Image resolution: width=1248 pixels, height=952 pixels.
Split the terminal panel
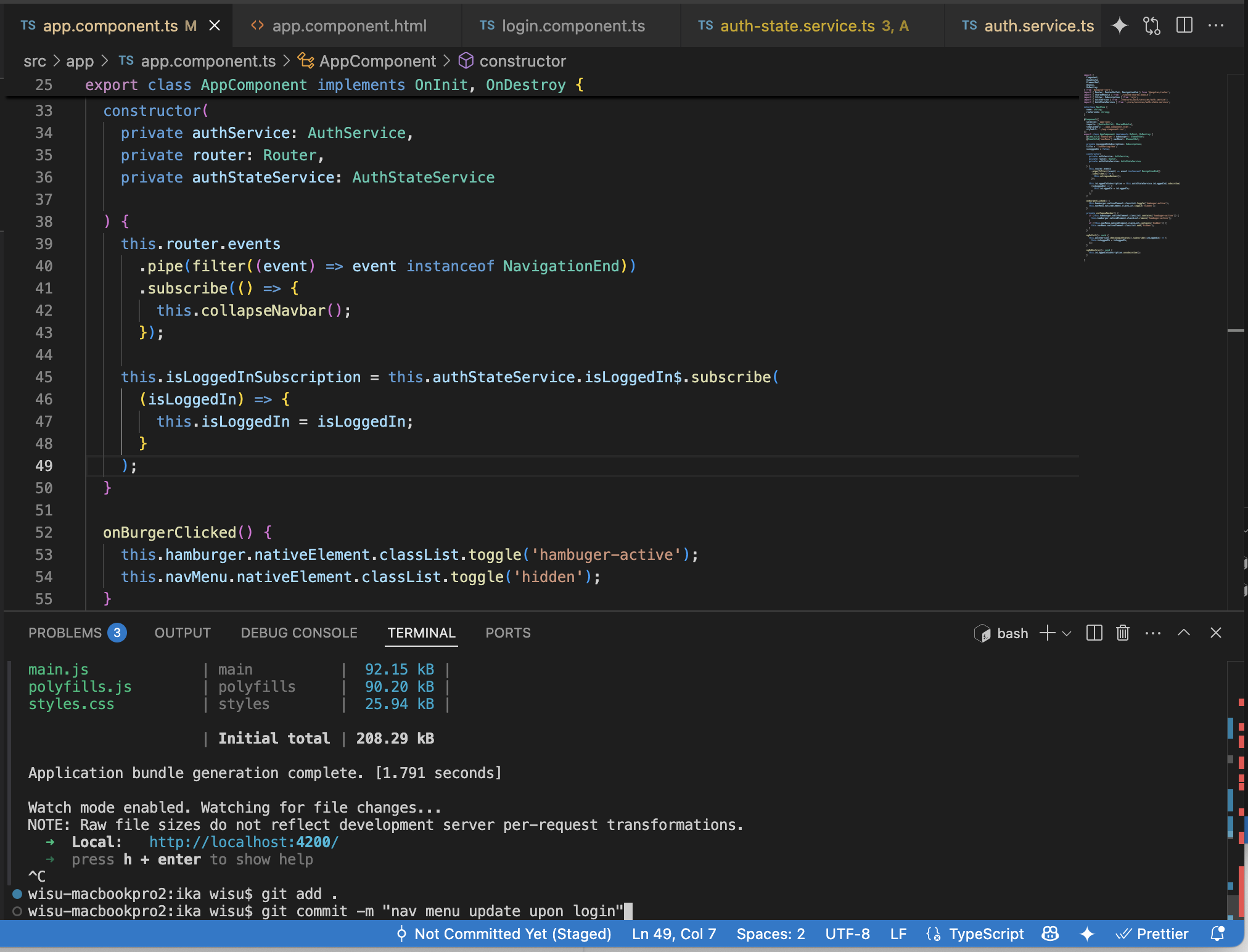tap(1094, 633)
